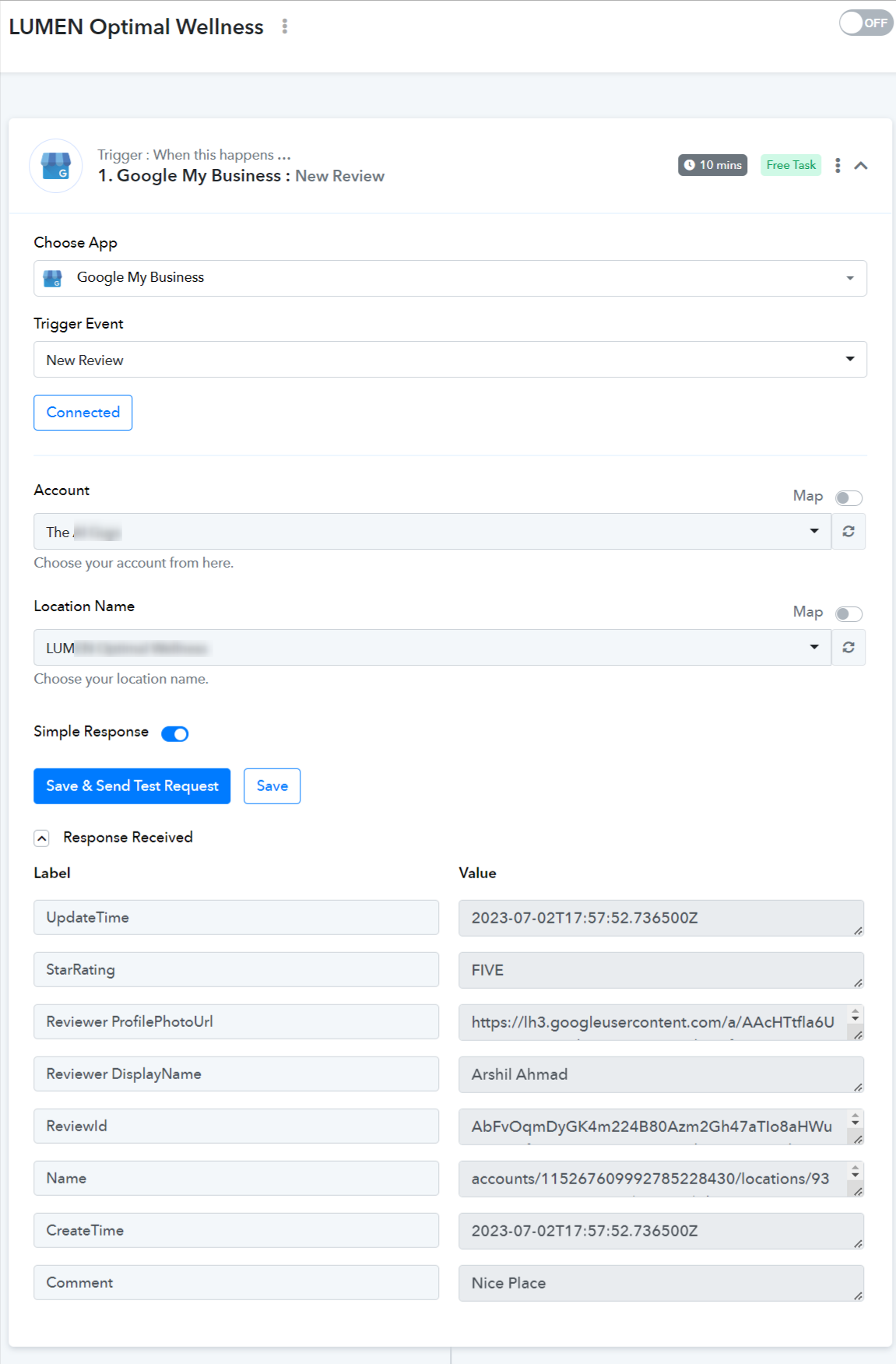Open workflow options menu beside LUMEN title
Viewport: 896px width, 1364px height.
click(x=285, y=26)
